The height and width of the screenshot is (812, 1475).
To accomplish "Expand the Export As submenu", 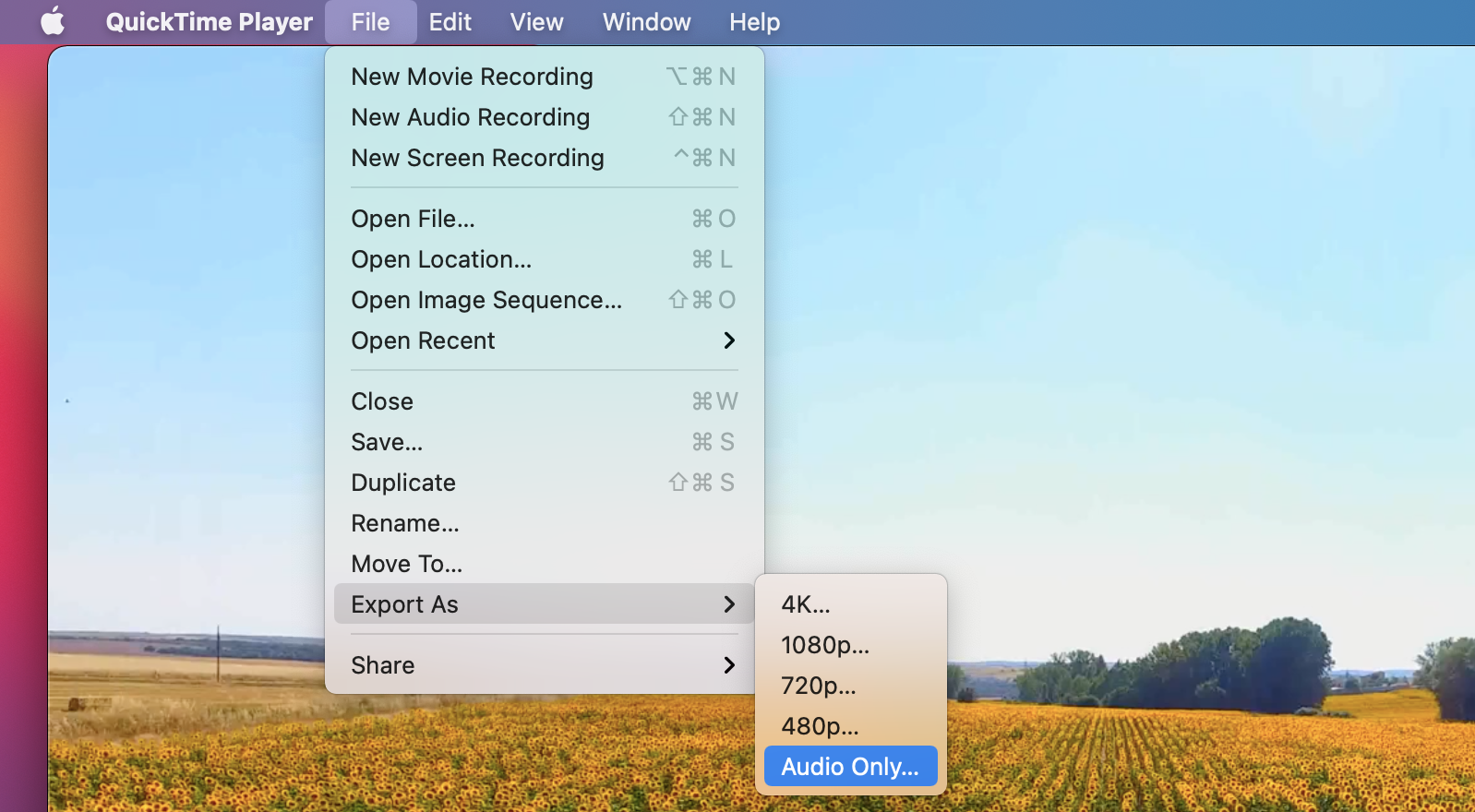I will tap(544, 604).
